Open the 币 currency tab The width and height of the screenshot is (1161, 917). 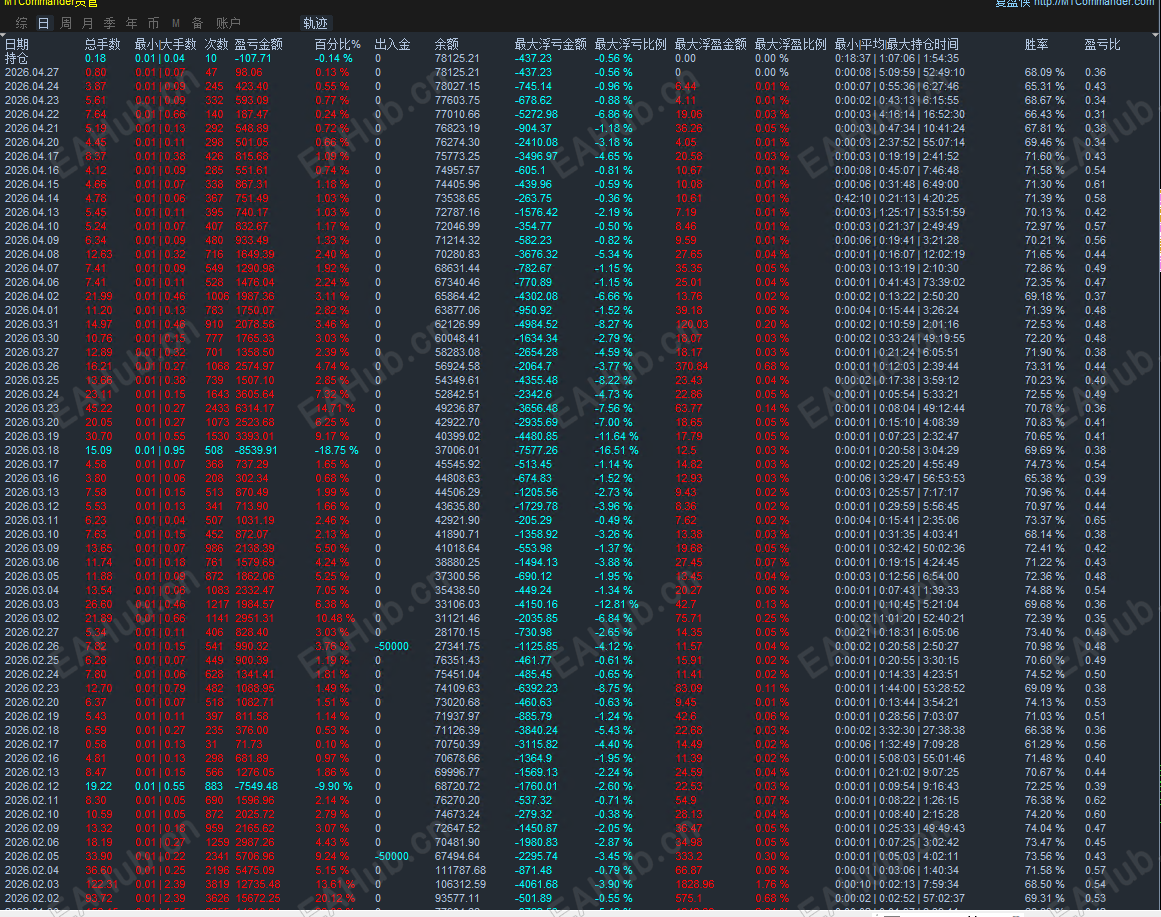pos(153,24)
